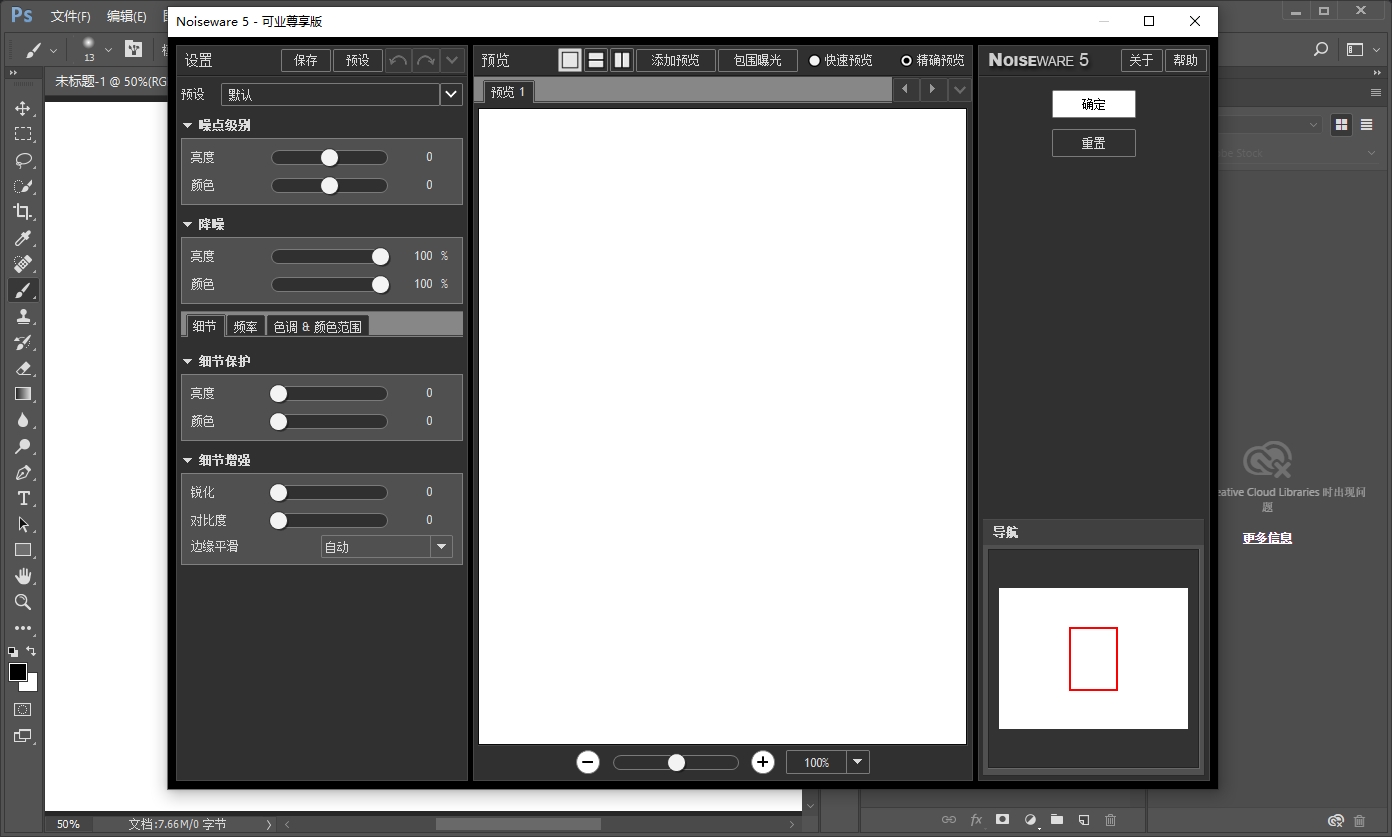Open the 100% zoom level dropdown
This screenshot has height=837, width=1392.
coord(858,762)
